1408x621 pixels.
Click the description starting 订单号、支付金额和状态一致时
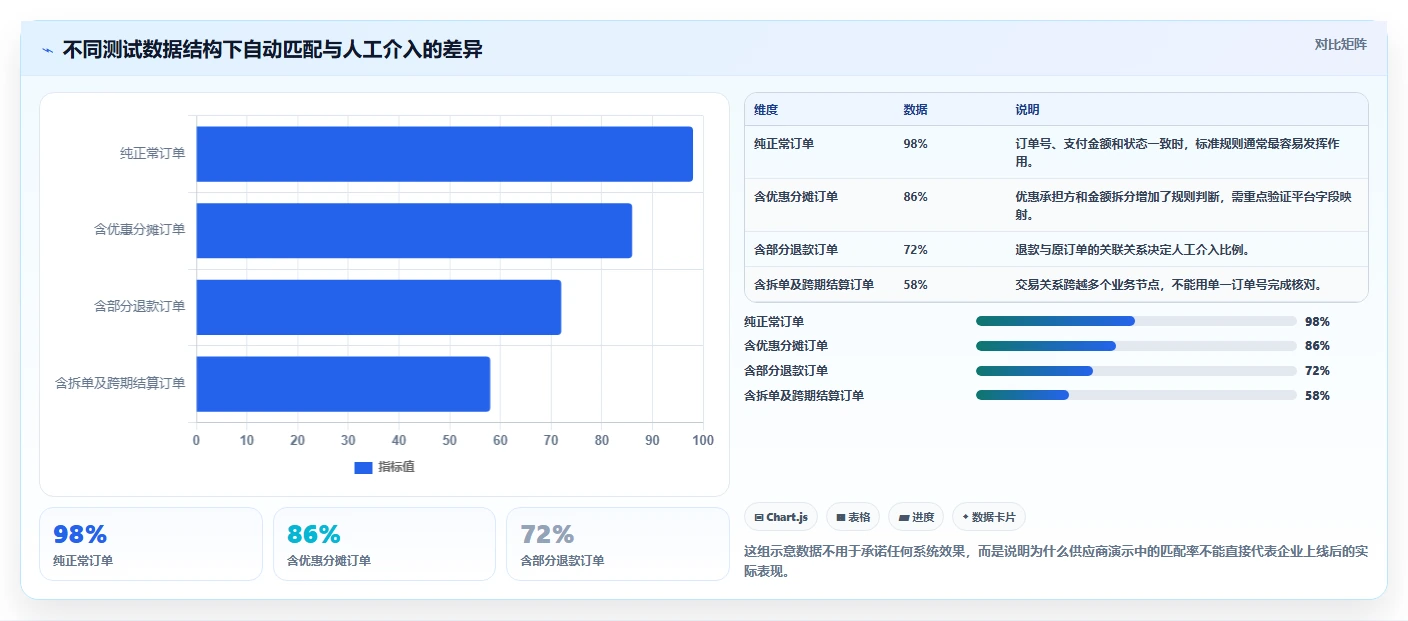click(1177, 153)
